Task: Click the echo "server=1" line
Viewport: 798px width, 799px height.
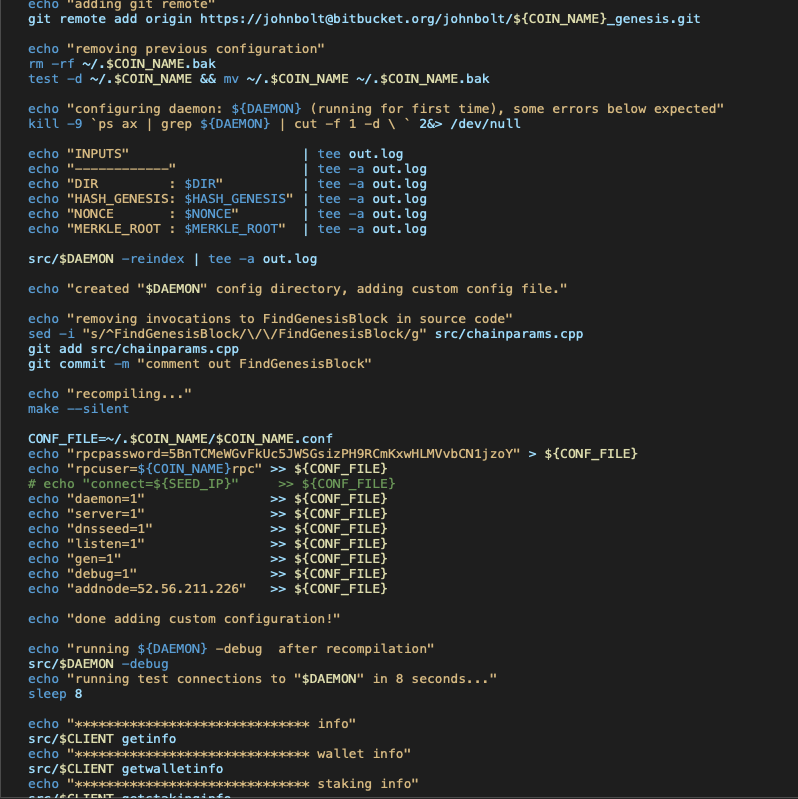Action: (x=208, y=514)
